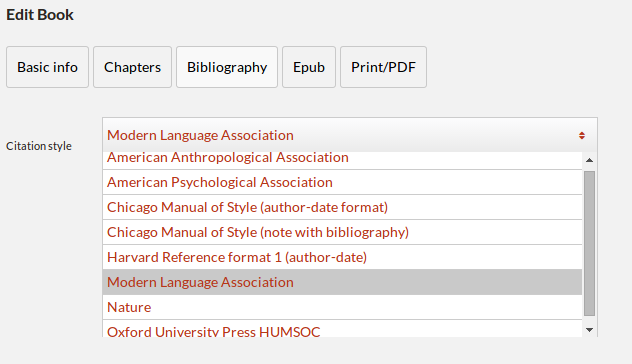Select the Bibliography tab

click(x=227, y=67)
